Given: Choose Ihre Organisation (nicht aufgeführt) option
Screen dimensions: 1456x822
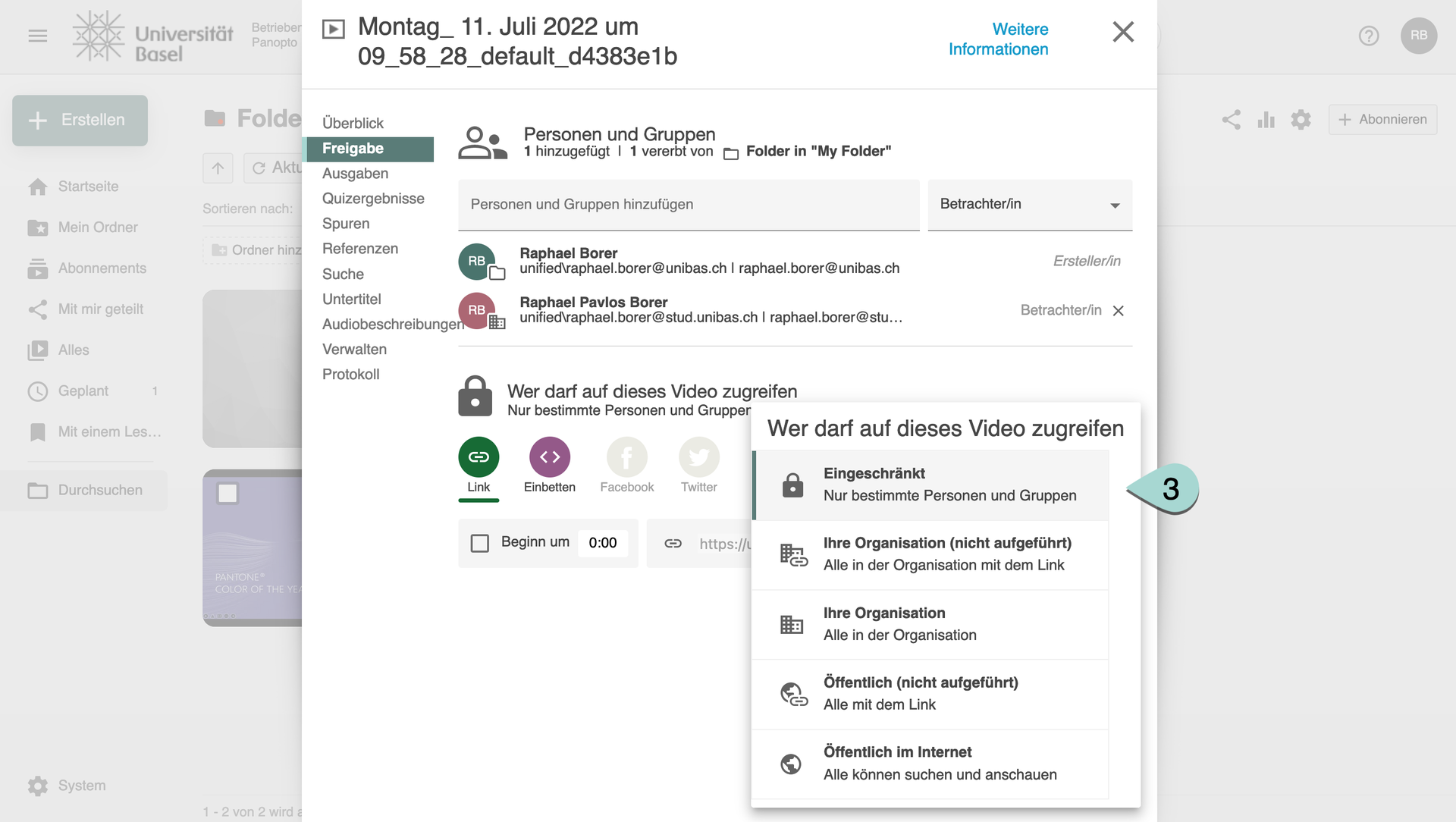Looking at the screenshot, I should (x=931, y=554).
